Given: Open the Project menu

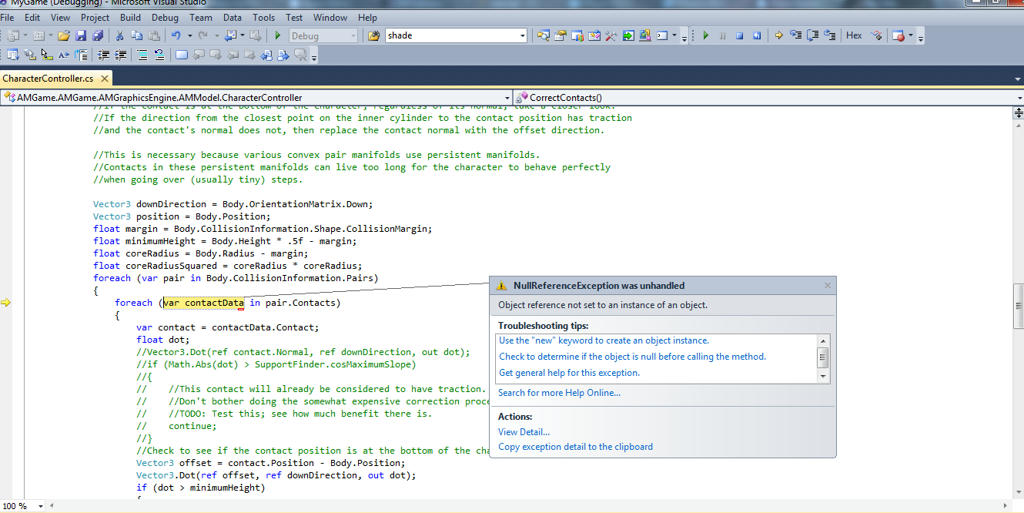Looking at the screenshot, I should (95, 18).
